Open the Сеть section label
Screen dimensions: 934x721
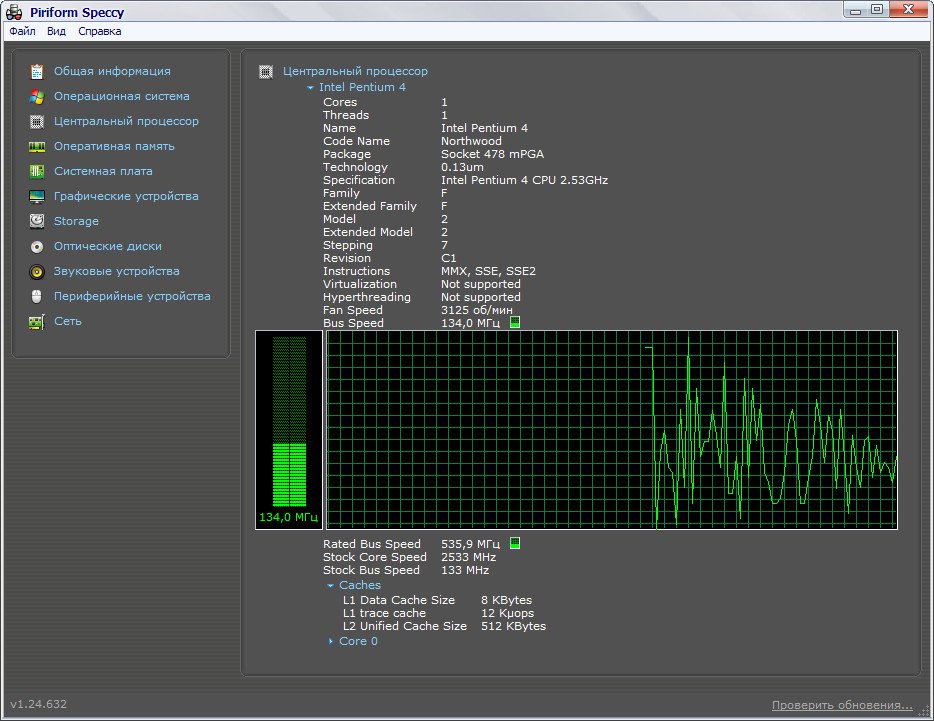click(68, 321)
